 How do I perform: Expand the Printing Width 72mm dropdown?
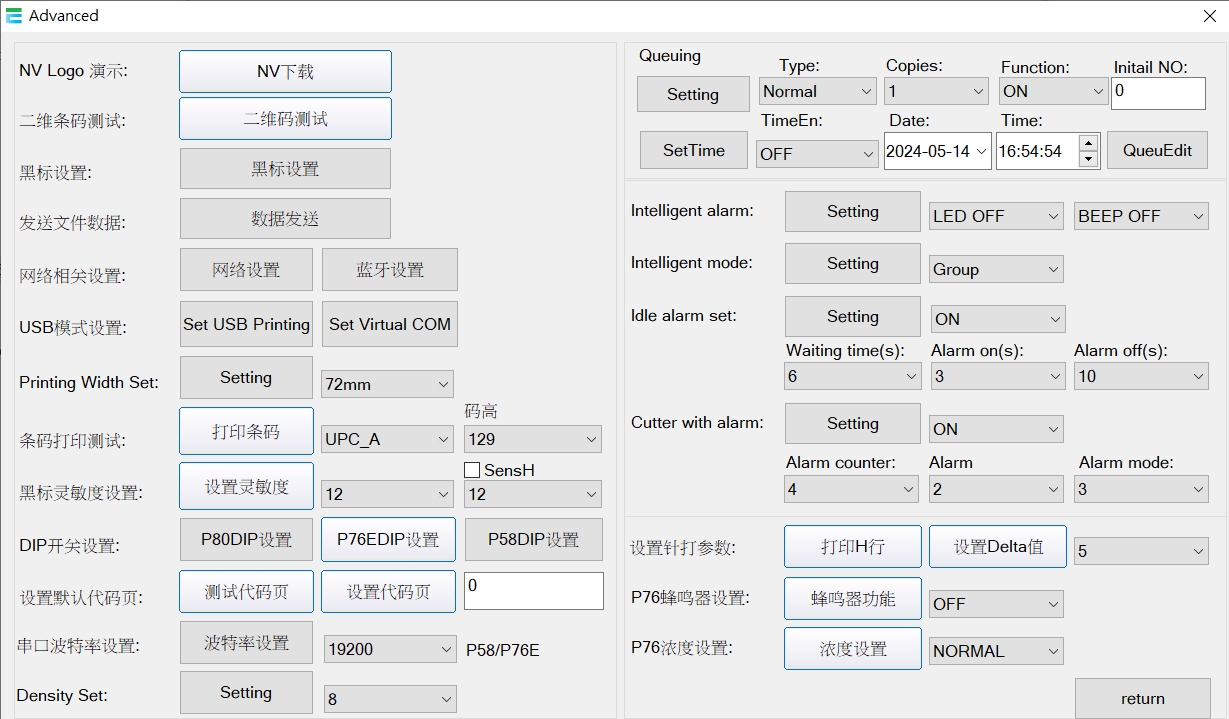pos(444,384)
